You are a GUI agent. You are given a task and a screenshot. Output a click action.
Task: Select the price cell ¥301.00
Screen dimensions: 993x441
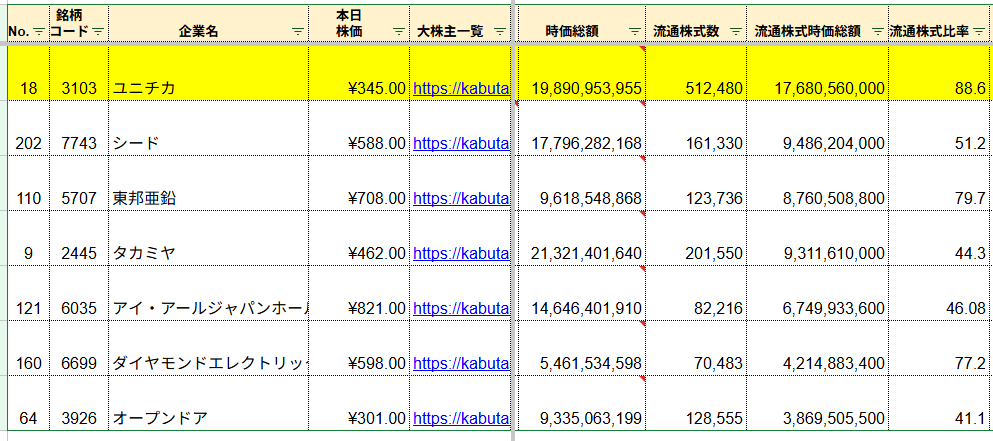pos(359,403)
